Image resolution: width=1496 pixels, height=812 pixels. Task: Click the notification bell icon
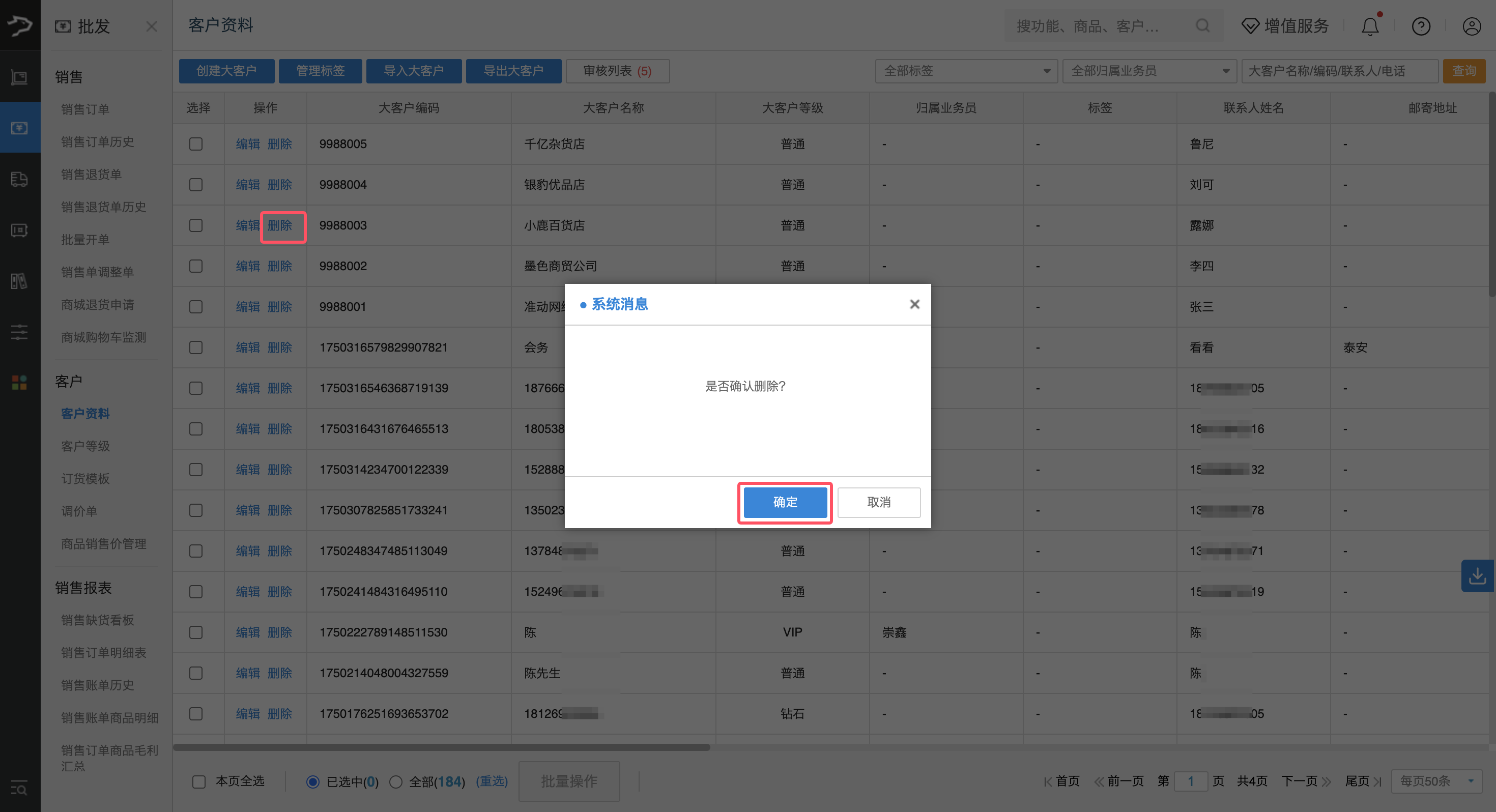[x=1369, y=27]
